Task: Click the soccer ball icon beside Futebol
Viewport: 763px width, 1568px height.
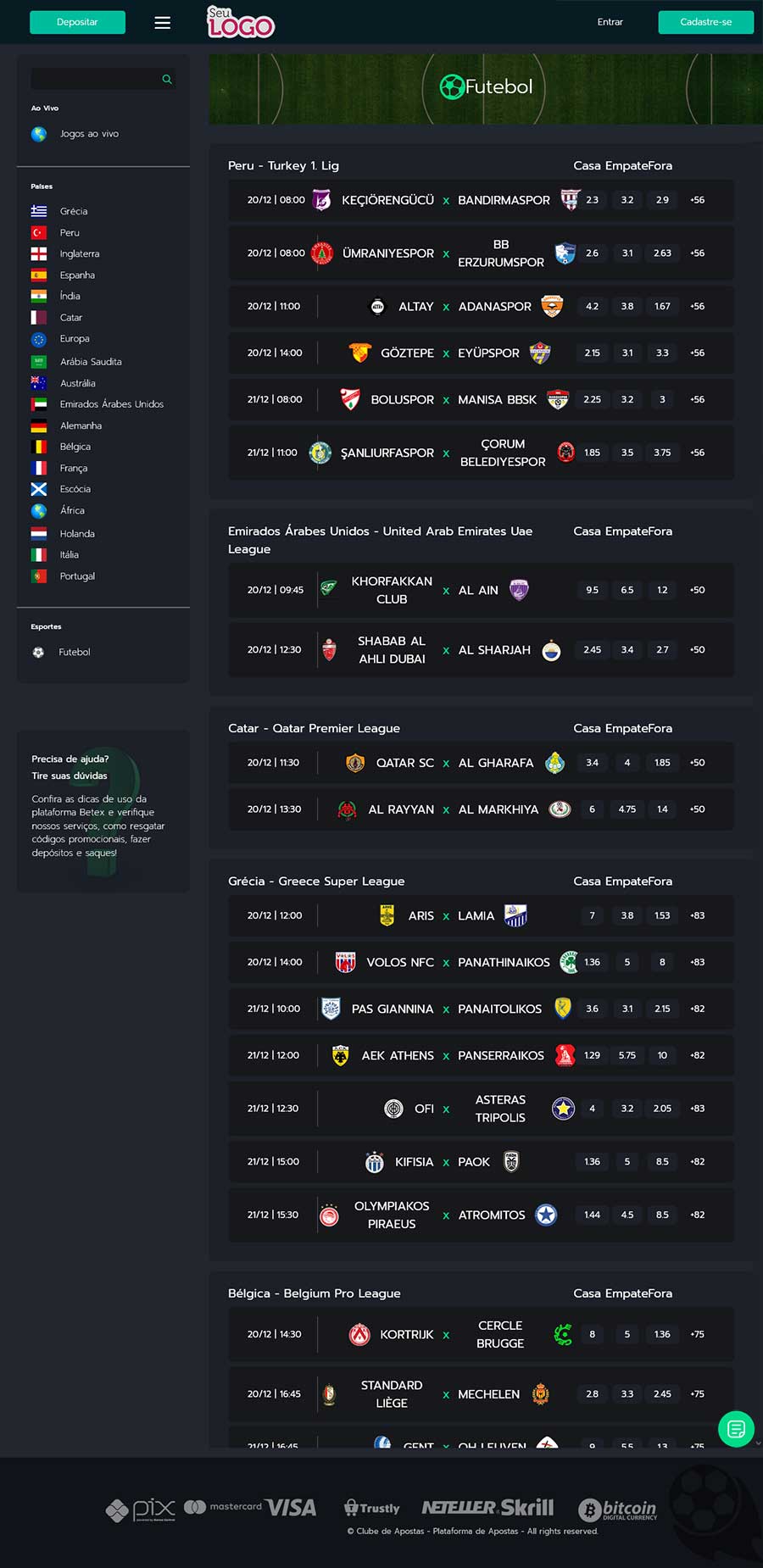Action: pyautogui.click(x=38, y=652)
